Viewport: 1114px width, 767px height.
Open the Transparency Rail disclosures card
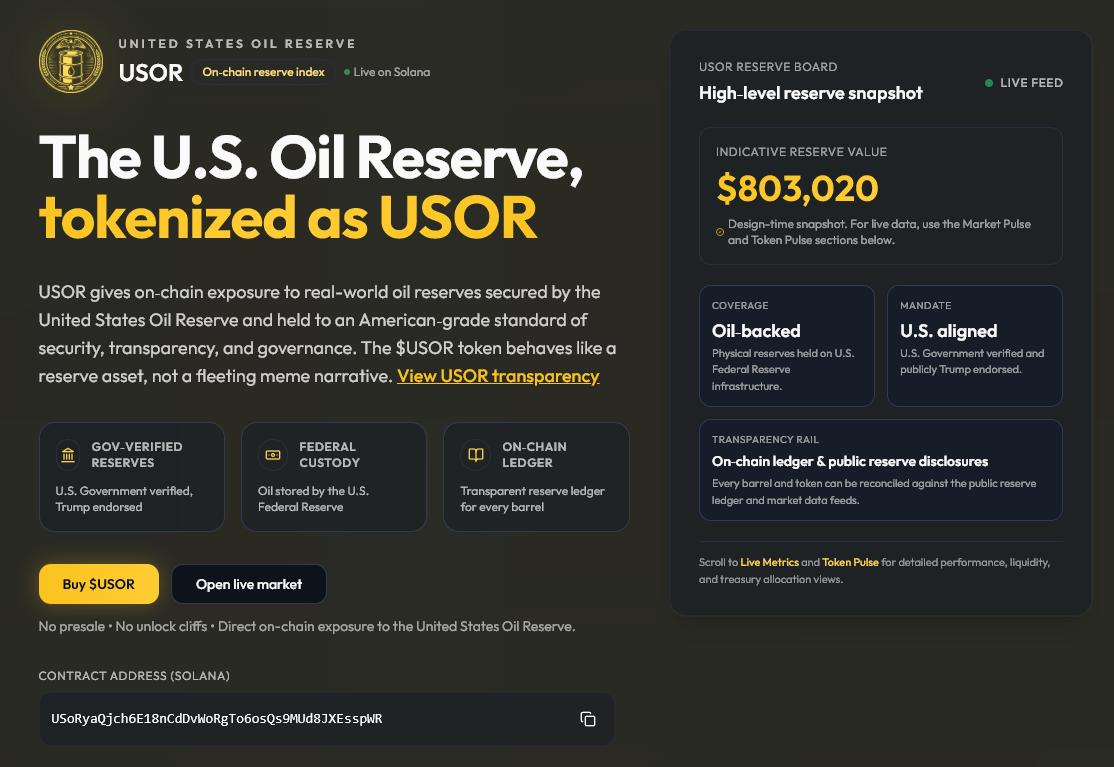click(881, 470)
